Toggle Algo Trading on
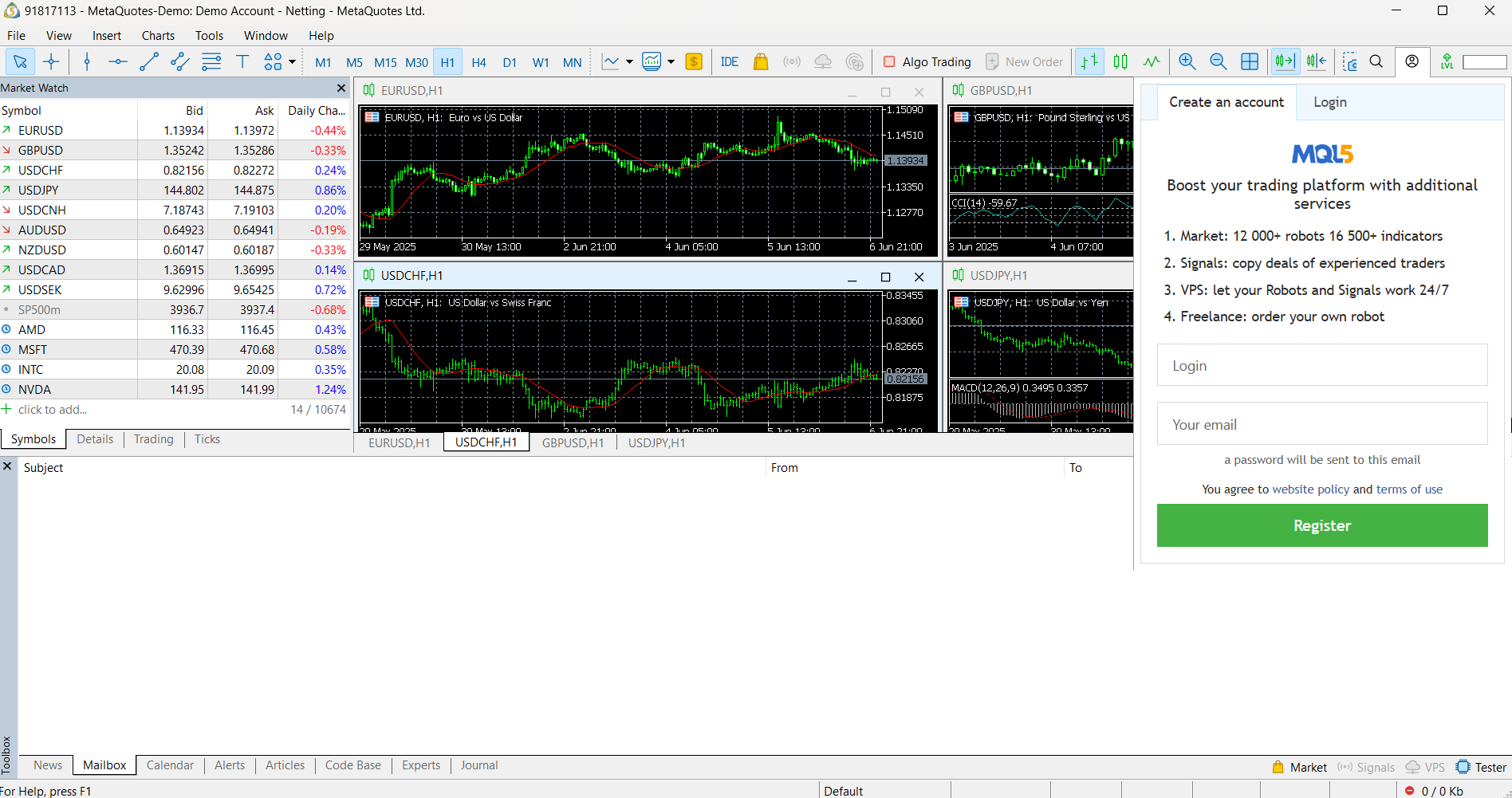 point(927,62)
